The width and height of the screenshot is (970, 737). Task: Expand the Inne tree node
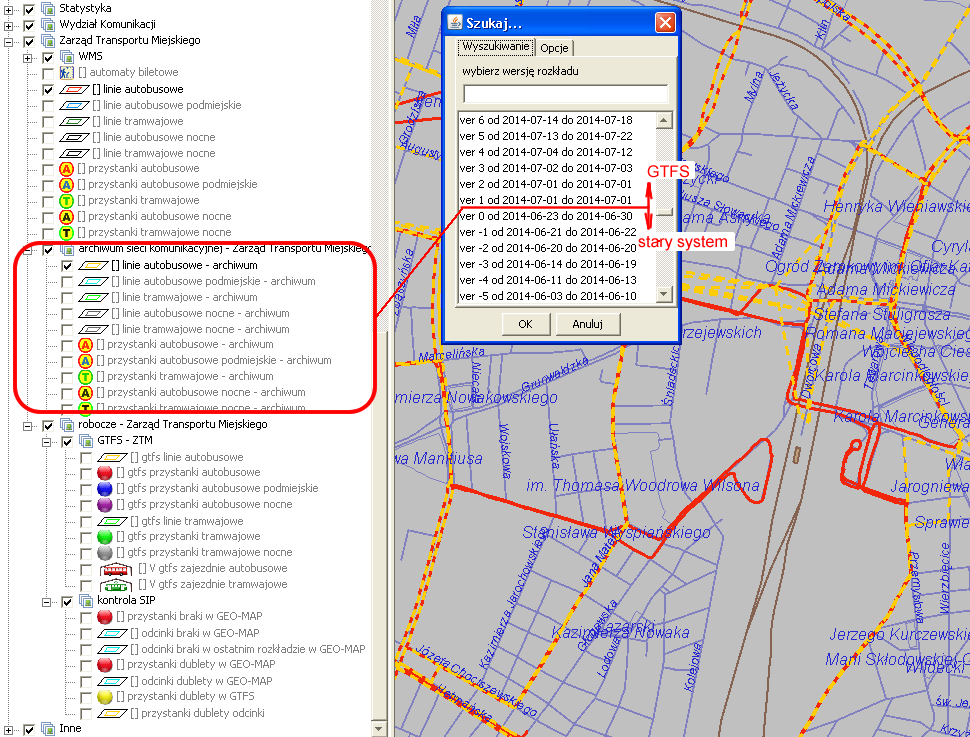coord(9,729)
